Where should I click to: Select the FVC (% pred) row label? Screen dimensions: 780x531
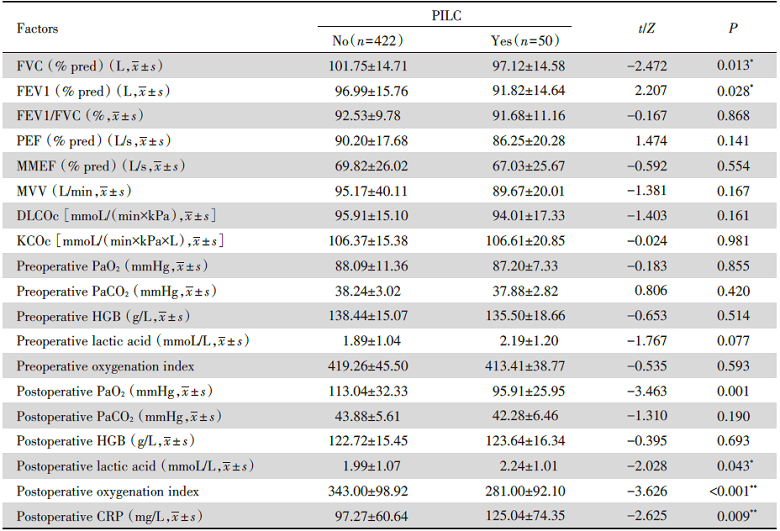[x=91, y=66]
